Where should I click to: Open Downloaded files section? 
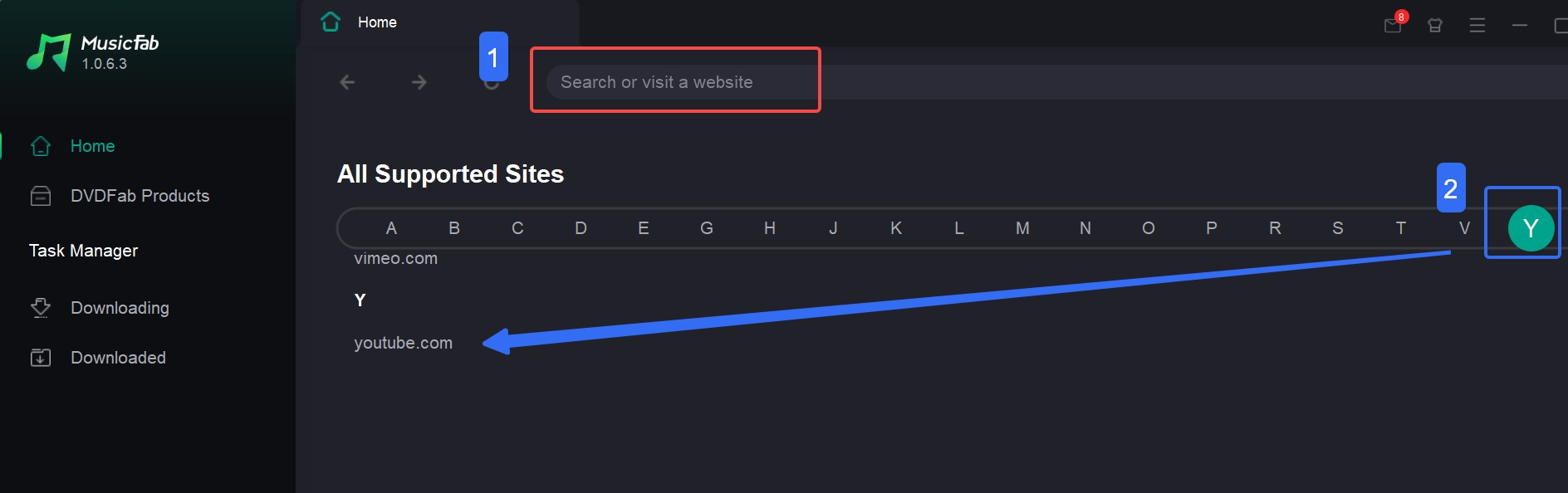118,357
